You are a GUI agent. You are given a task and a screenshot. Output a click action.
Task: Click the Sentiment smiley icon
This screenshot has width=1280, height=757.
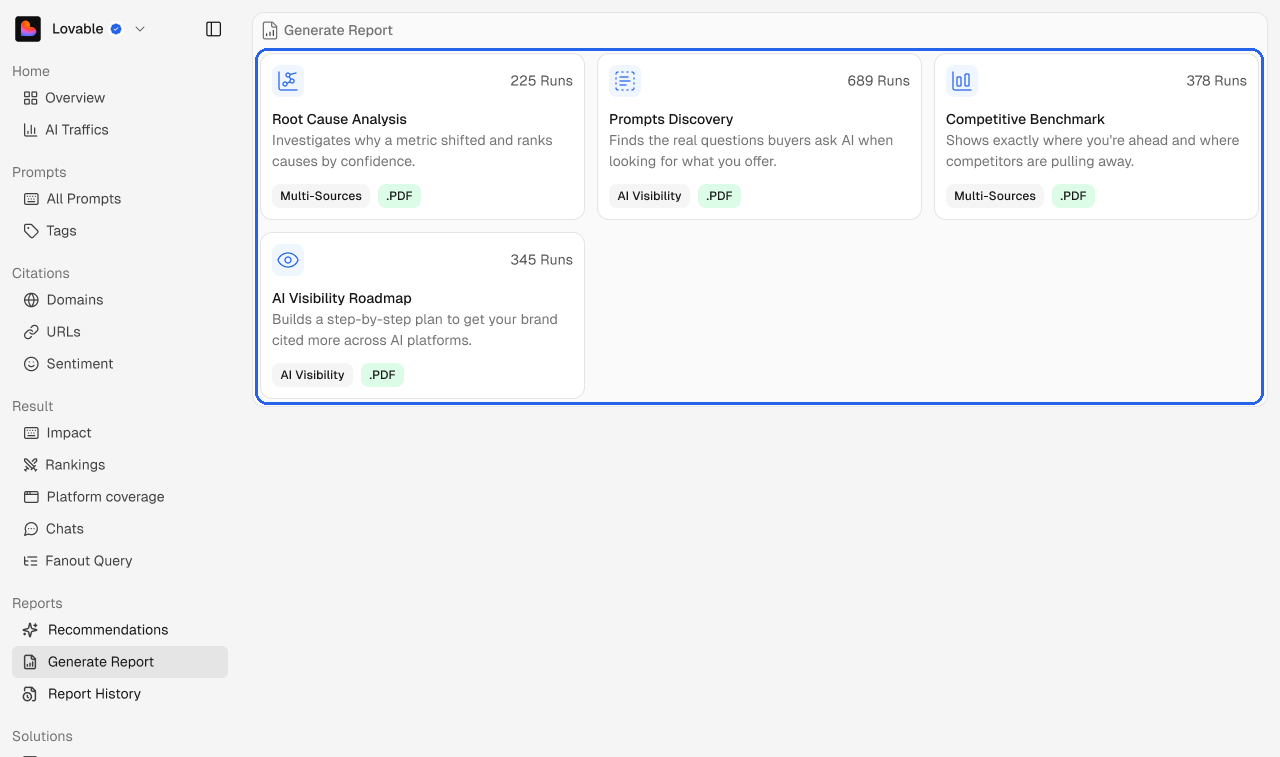coord(31,364)
